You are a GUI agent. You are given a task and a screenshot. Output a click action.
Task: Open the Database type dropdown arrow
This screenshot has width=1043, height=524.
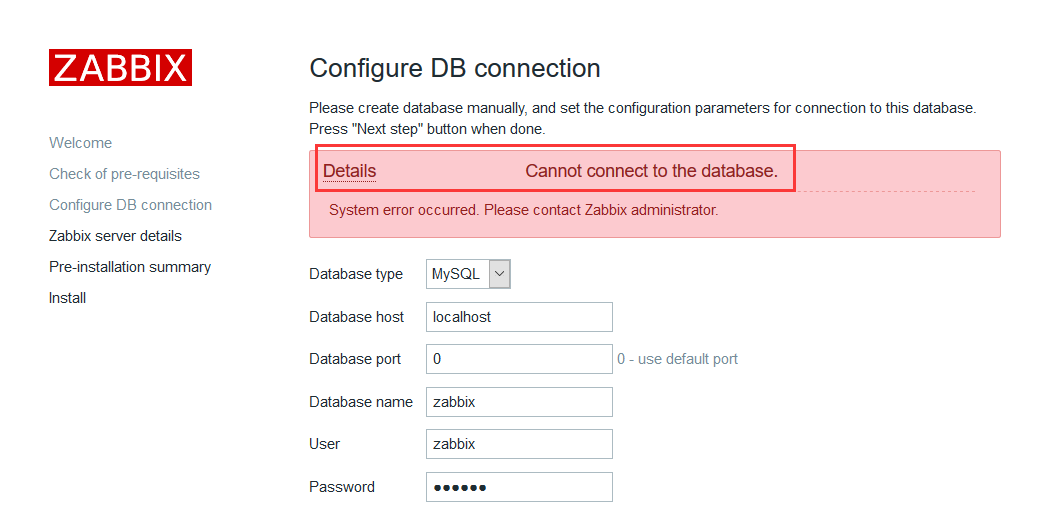(x=500, y=274)
